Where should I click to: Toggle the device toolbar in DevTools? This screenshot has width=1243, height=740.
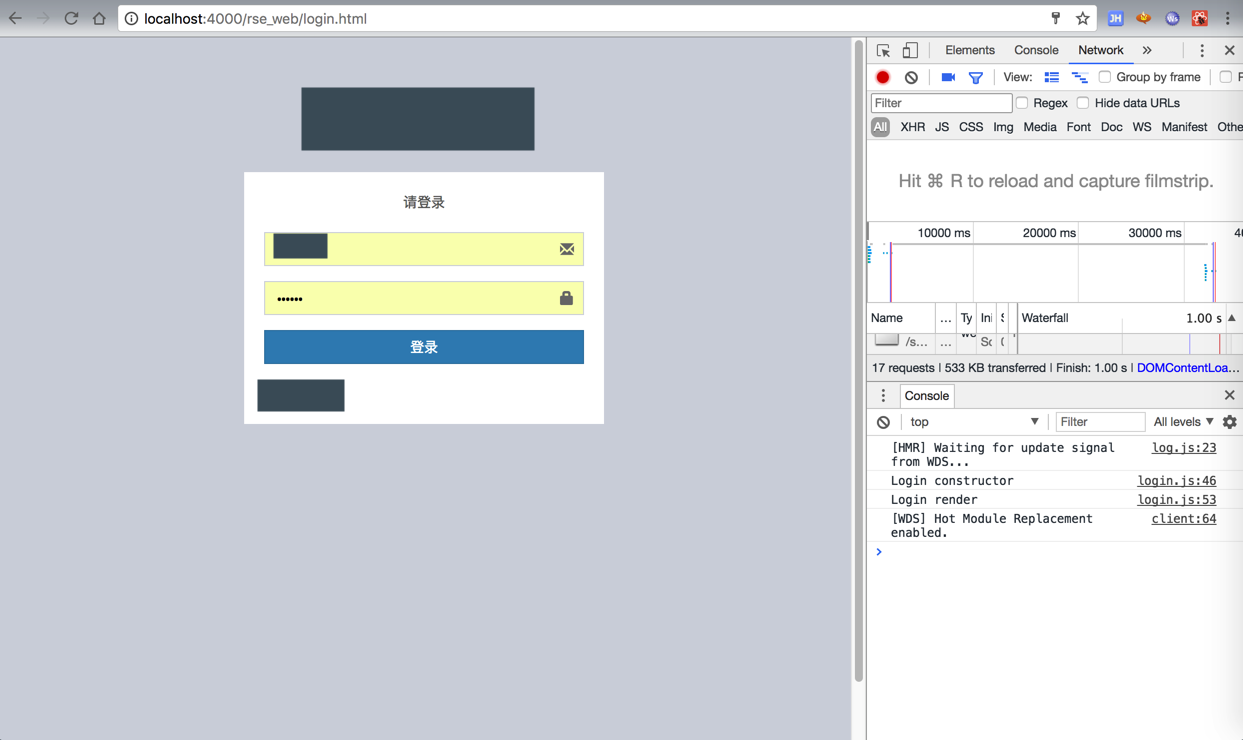pyautogui.click(x=910, y=50)
